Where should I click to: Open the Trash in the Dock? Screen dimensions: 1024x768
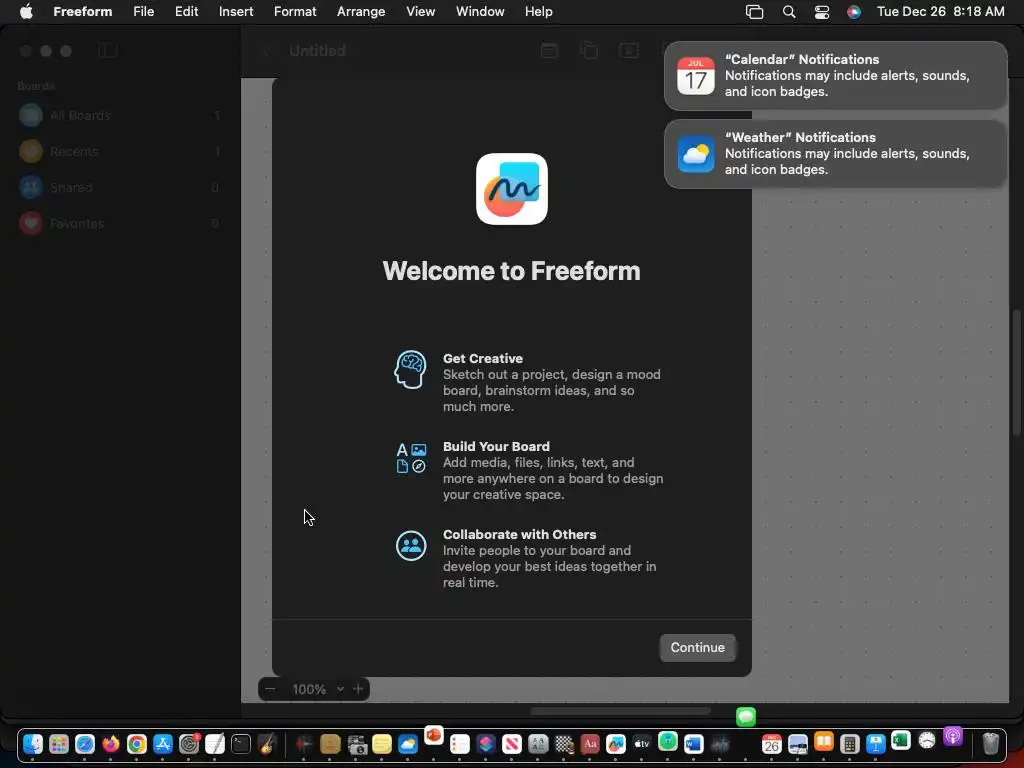991,744
